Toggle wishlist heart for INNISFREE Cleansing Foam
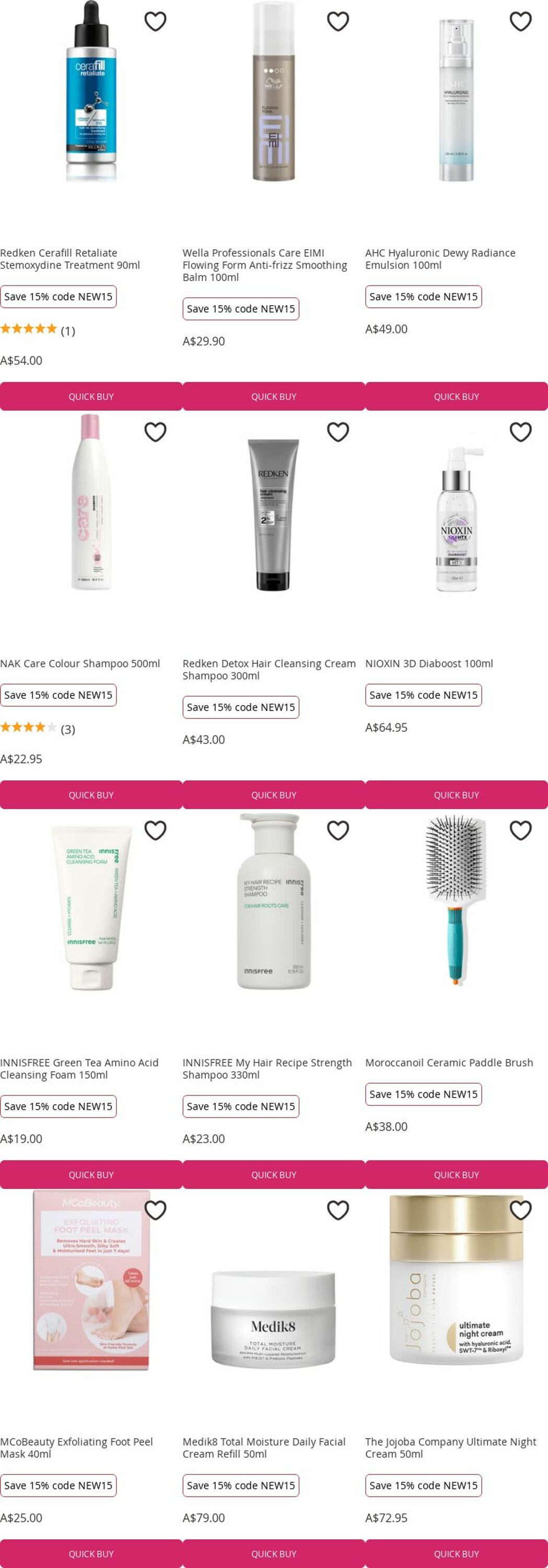 [155, 831]
